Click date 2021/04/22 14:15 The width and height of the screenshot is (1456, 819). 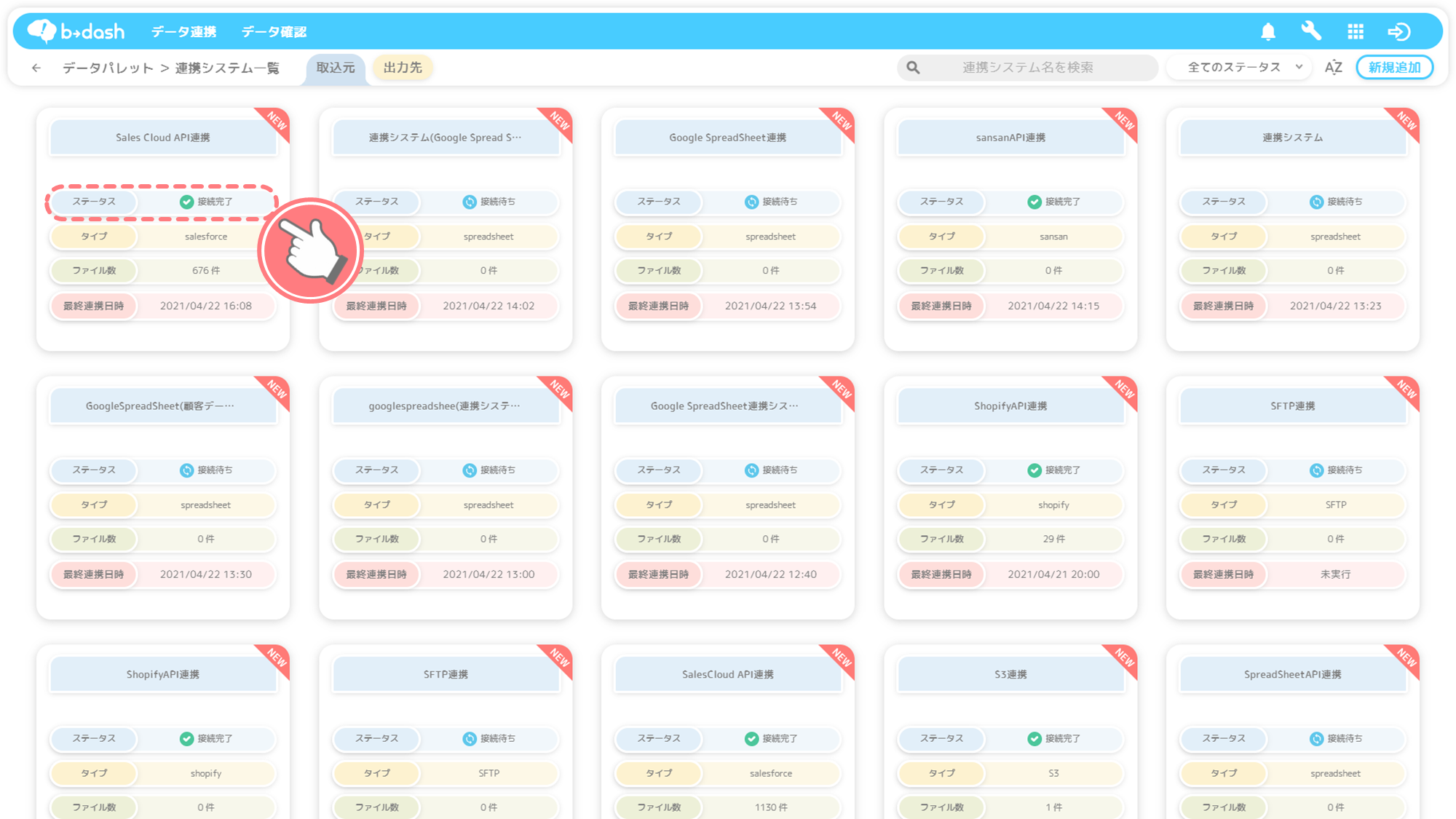[1053, 306]
